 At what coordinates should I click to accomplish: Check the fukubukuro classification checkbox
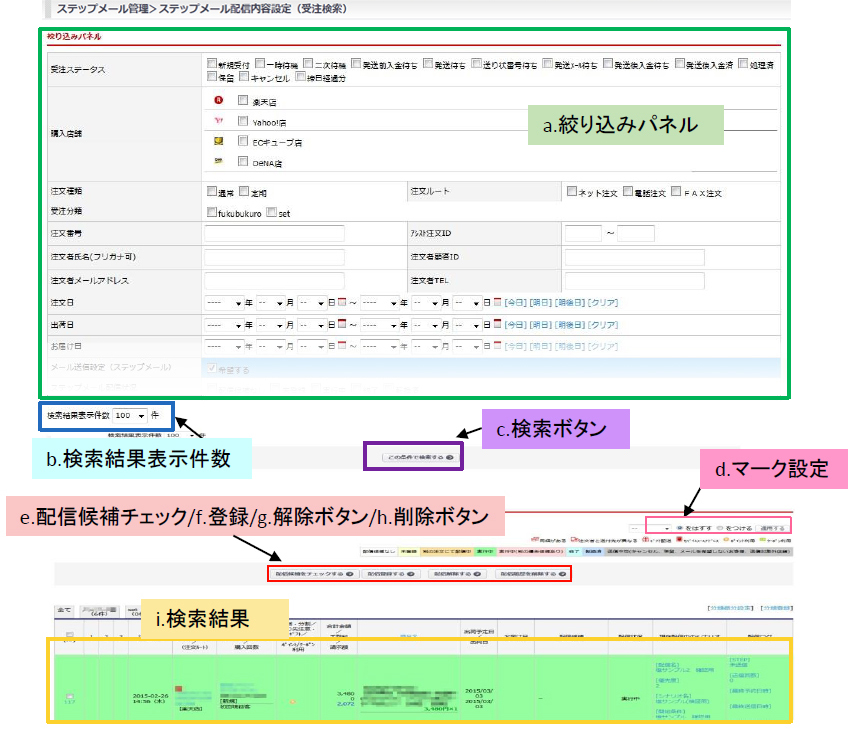click(x=212, y=212)
